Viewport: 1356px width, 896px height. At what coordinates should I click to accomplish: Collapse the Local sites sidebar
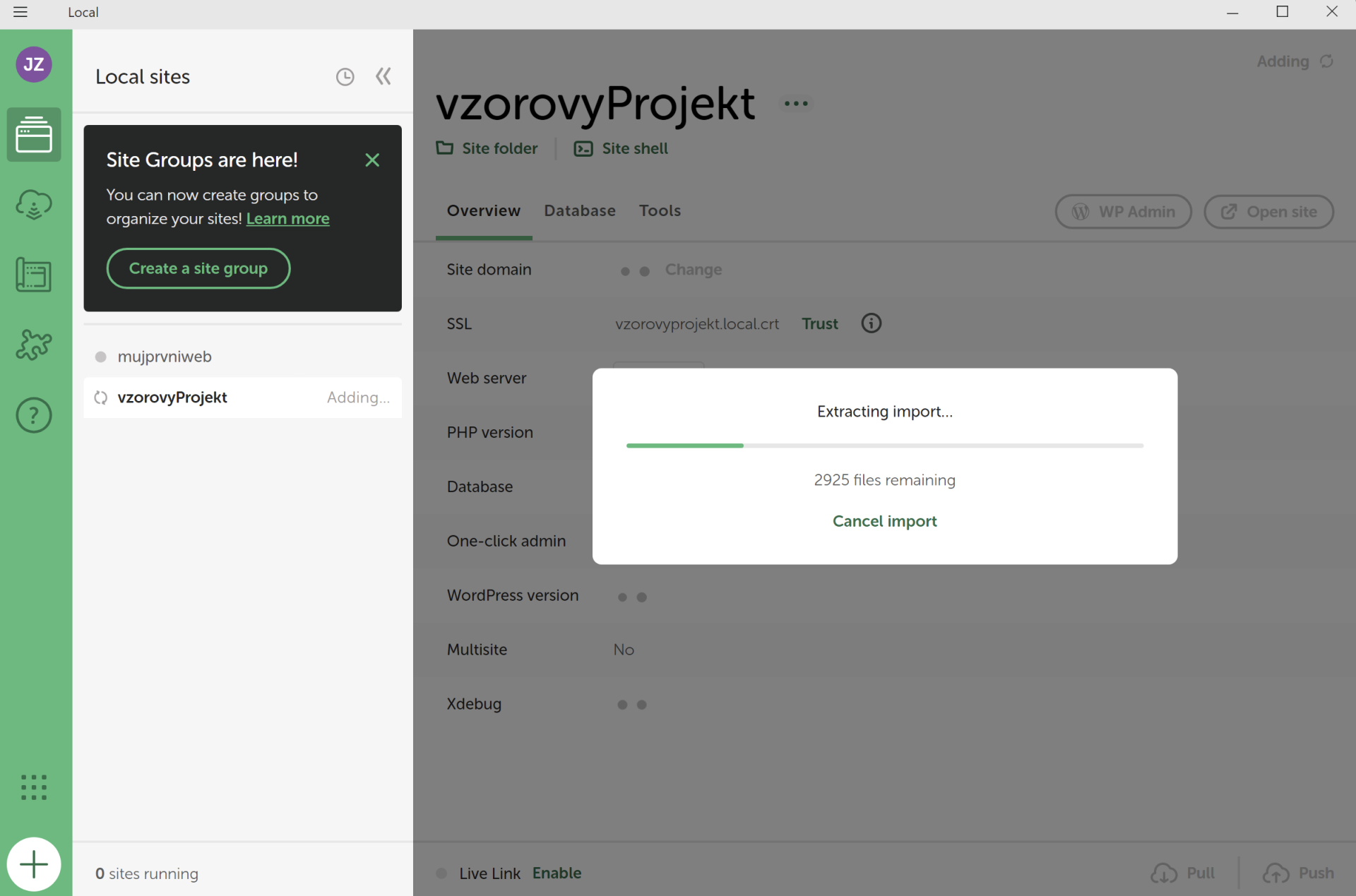[x=383, y=76]
